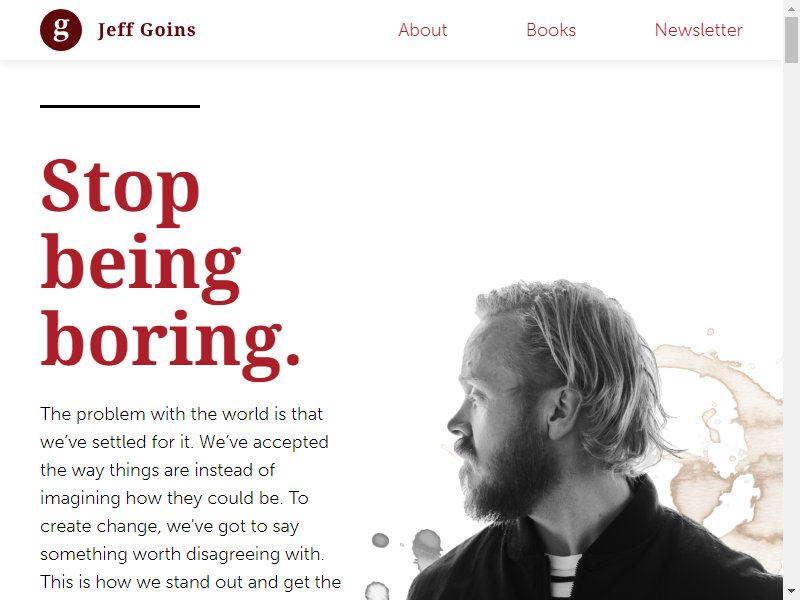Click the word 'being' in the headline
The height and width of the screenshot is (600, 800).
tap(141, 266)
